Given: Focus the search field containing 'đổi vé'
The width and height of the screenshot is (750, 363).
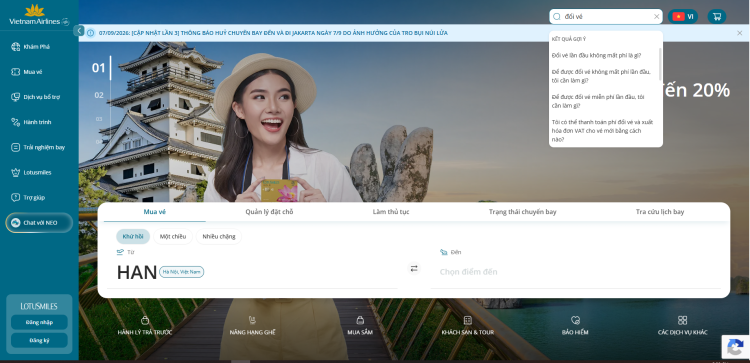Looking at the screenshot, I should tap(606, 16).
